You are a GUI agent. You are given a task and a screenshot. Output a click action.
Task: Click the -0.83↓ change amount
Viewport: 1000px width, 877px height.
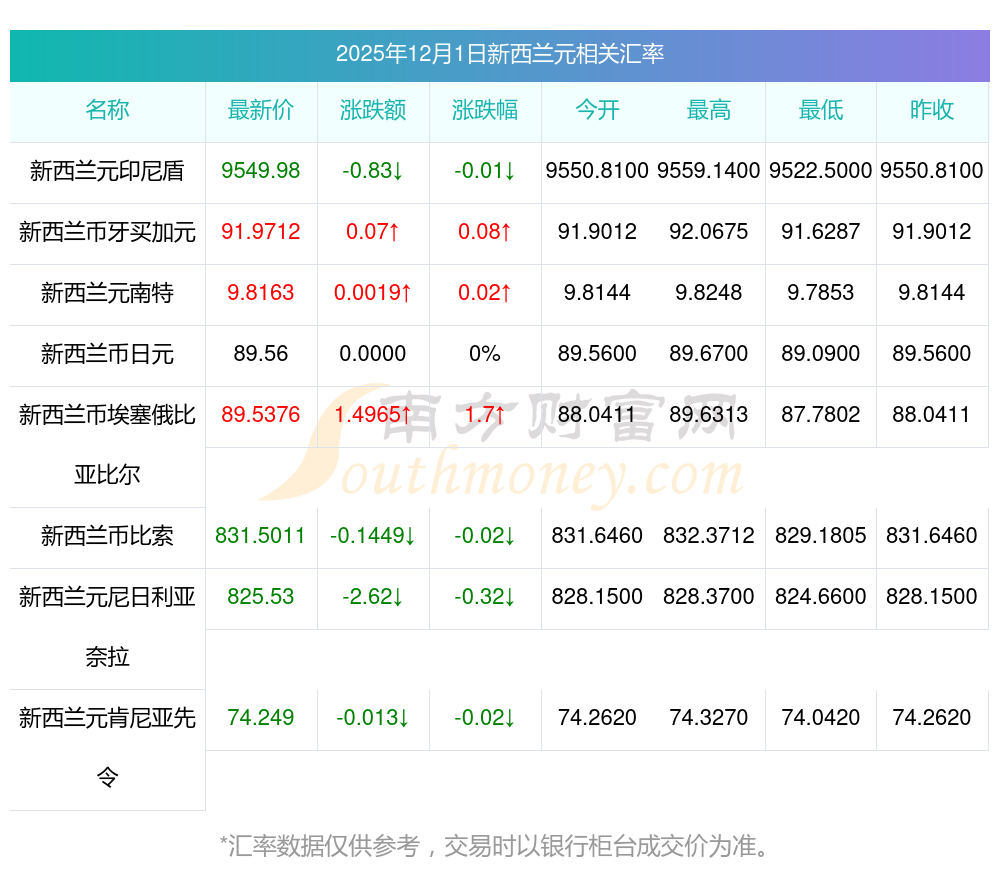coord(373,171)
